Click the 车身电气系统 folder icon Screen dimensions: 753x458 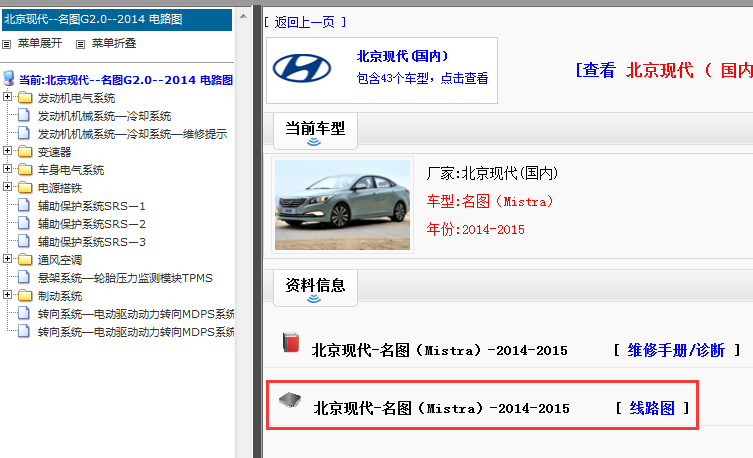click(25, 169)
